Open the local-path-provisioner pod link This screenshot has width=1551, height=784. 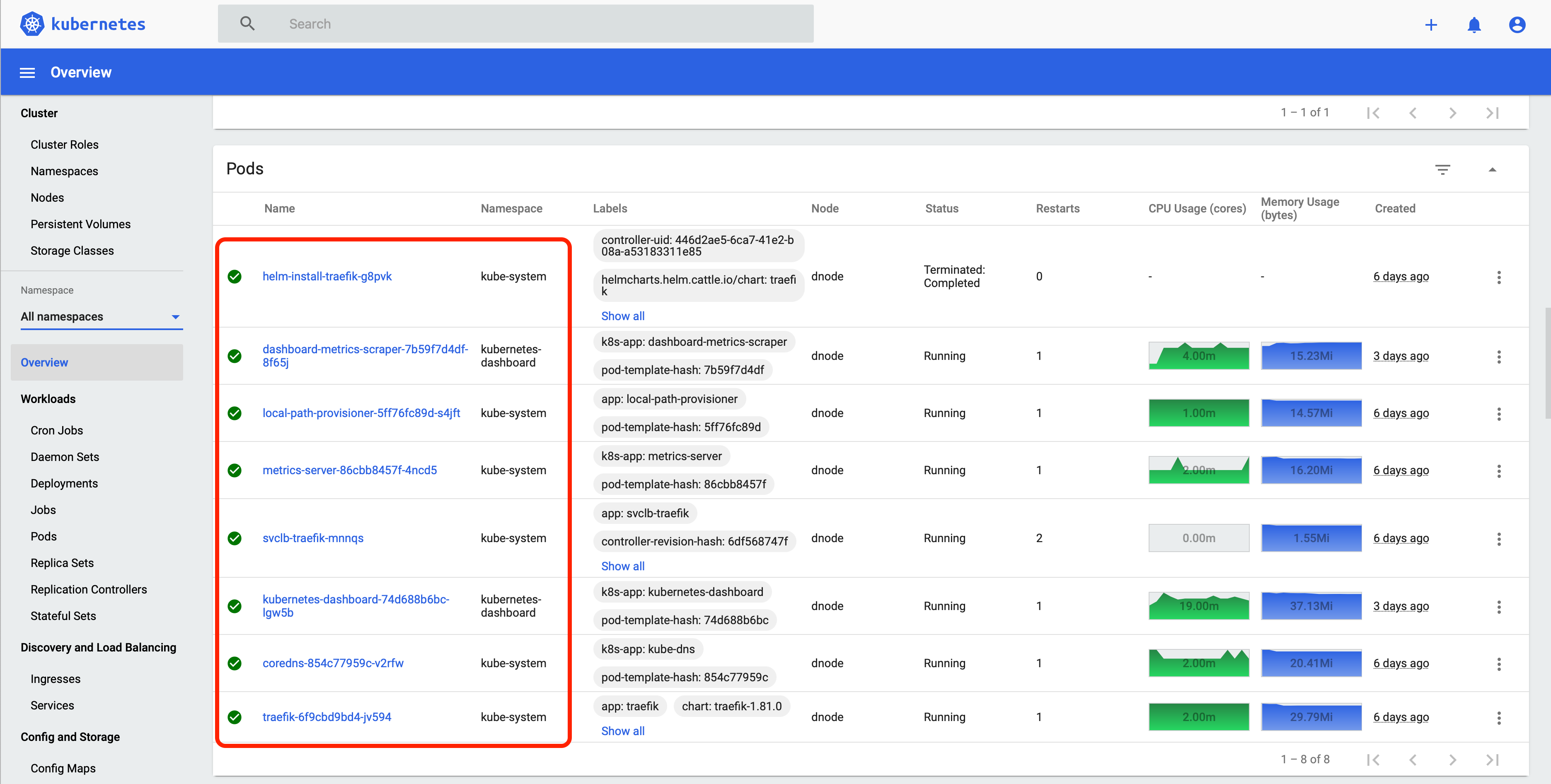[361, 413]
